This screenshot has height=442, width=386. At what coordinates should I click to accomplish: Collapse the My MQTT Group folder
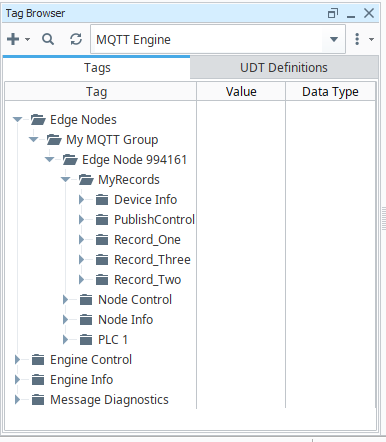click(x=33, y=139)
